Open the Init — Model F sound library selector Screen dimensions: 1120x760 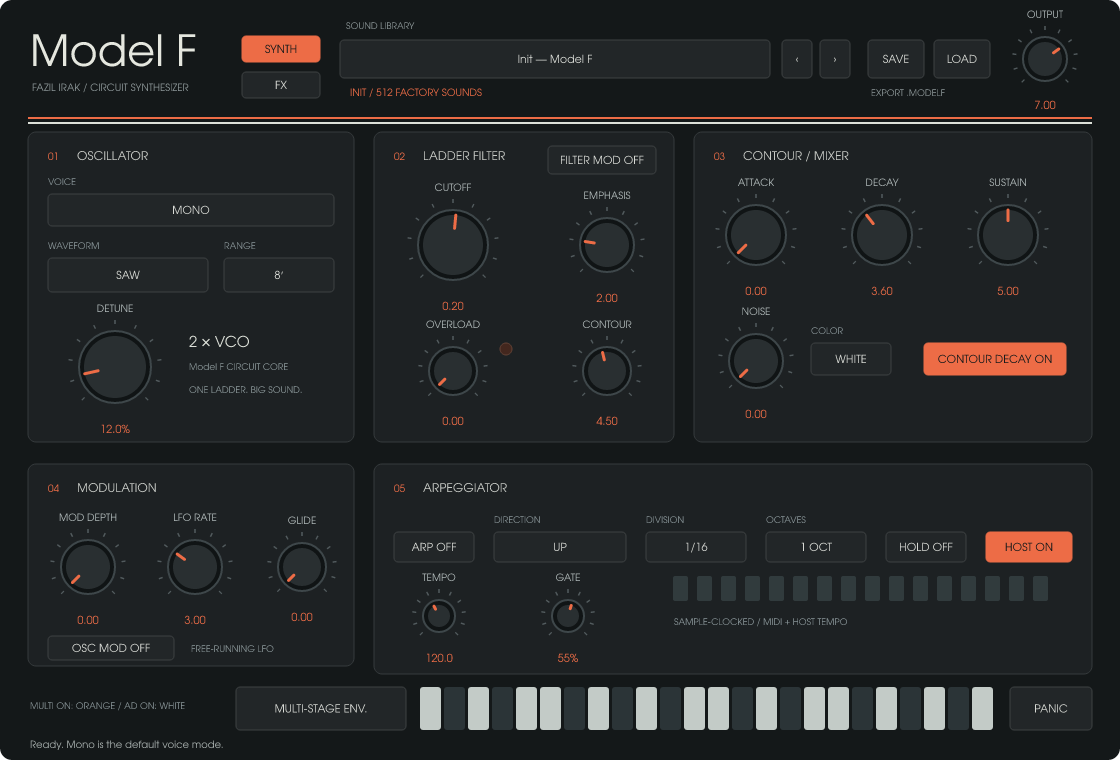(x=555, y=59)
